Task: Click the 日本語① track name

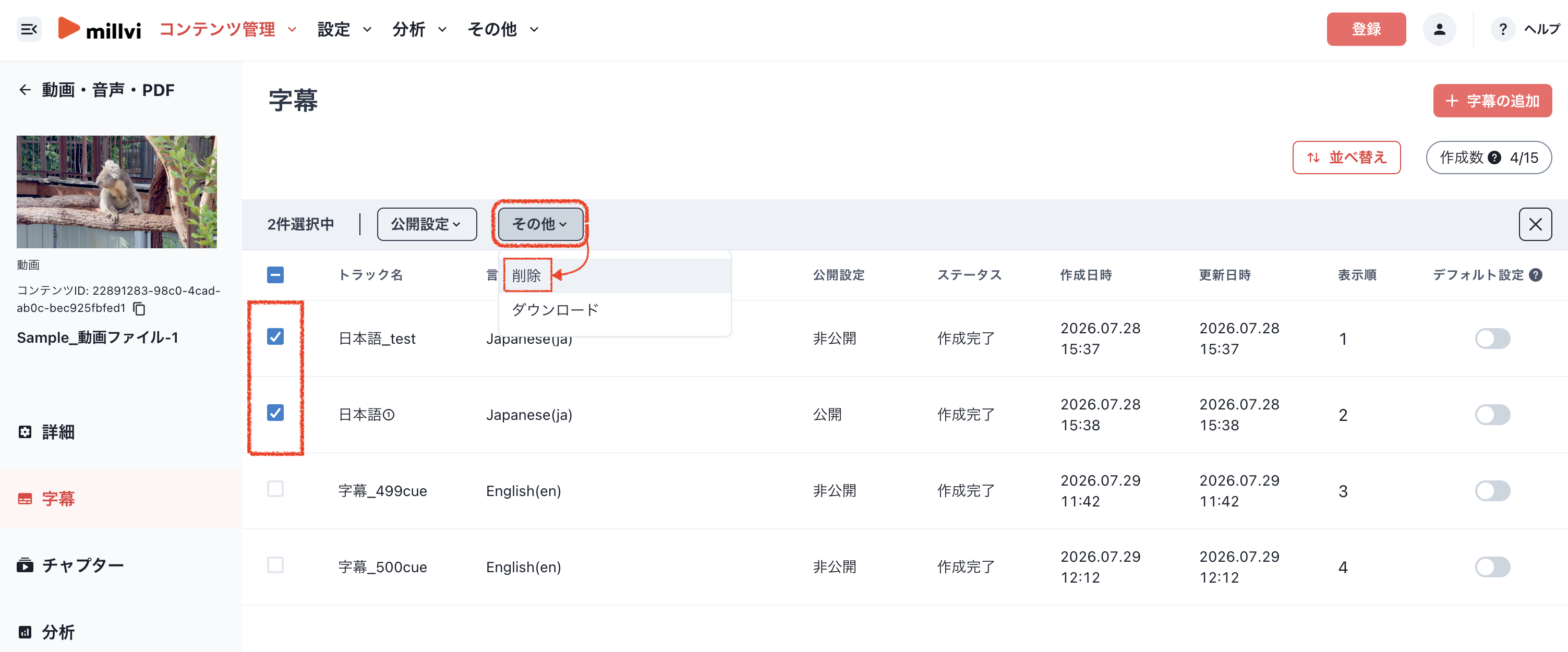Action: (366, 415)
